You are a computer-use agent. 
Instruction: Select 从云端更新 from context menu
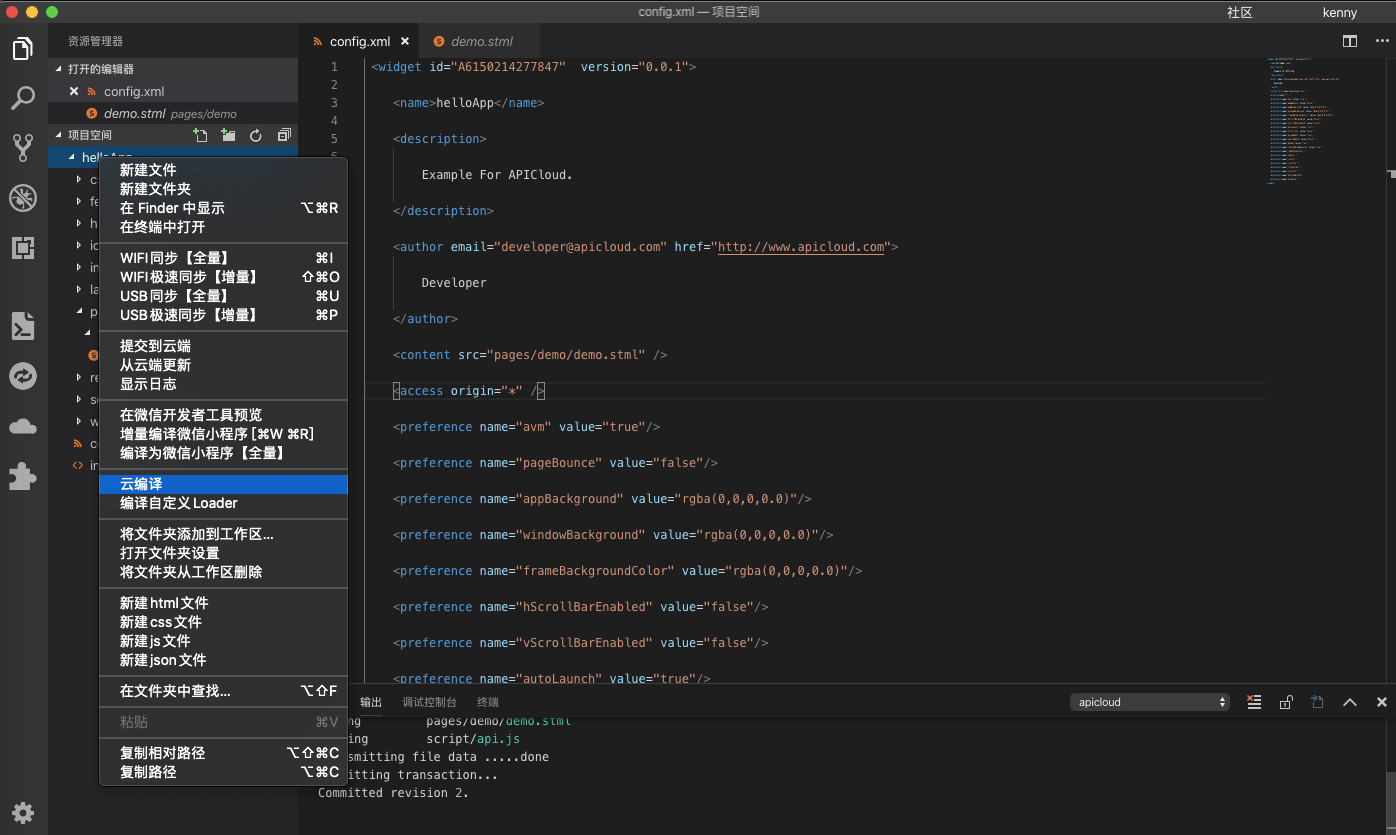tap(224, 365)
